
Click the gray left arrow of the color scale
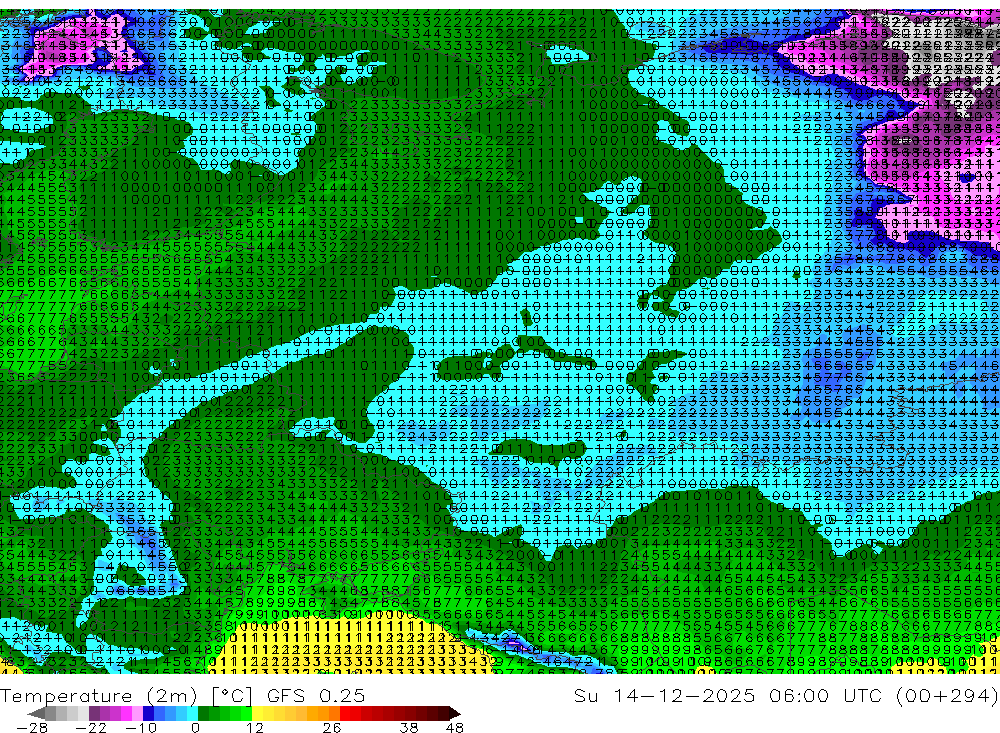pos(36,713)
